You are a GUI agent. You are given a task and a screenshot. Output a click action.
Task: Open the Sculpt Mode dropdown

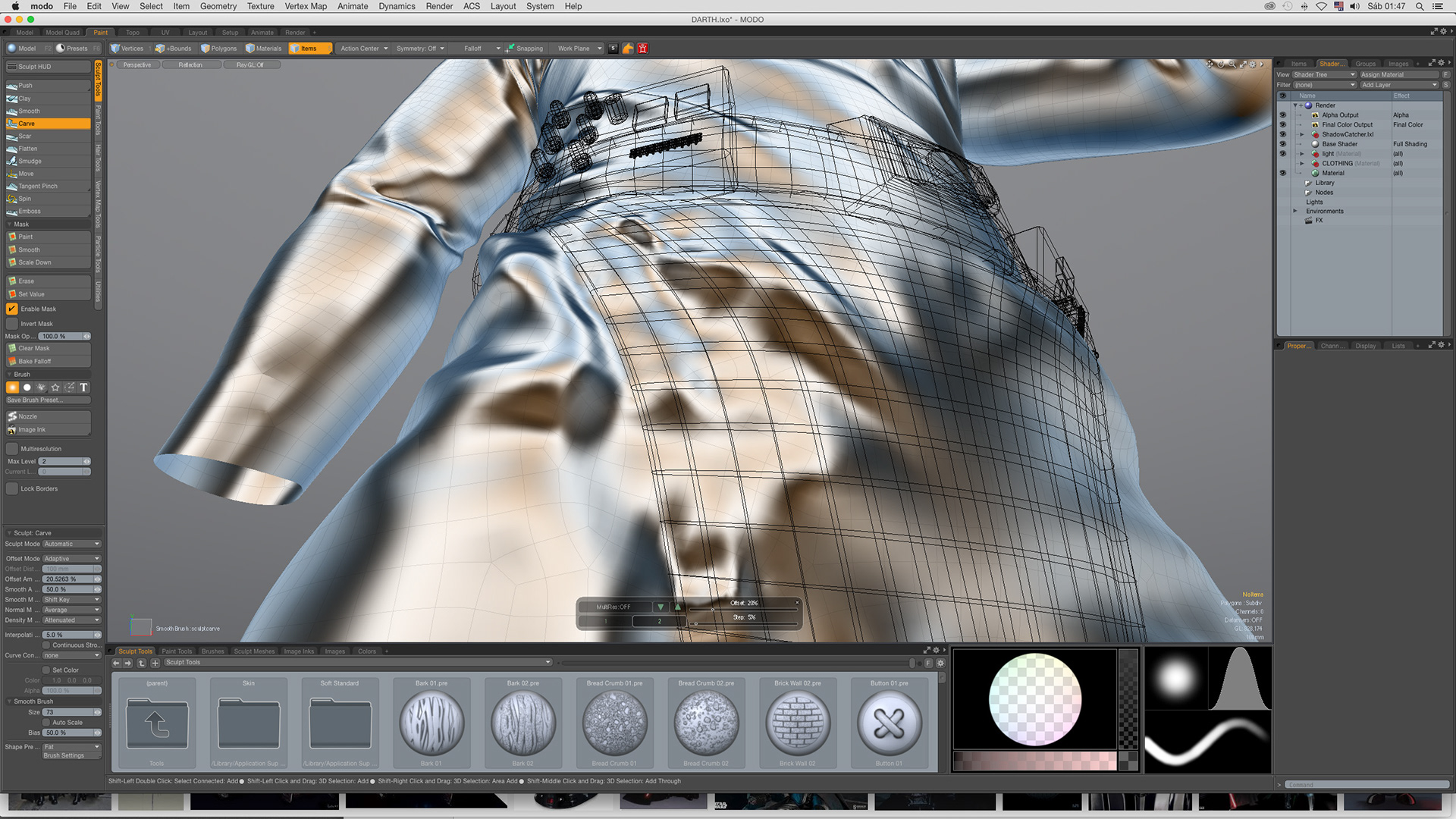pyautogui.click(x=71, y=544)
